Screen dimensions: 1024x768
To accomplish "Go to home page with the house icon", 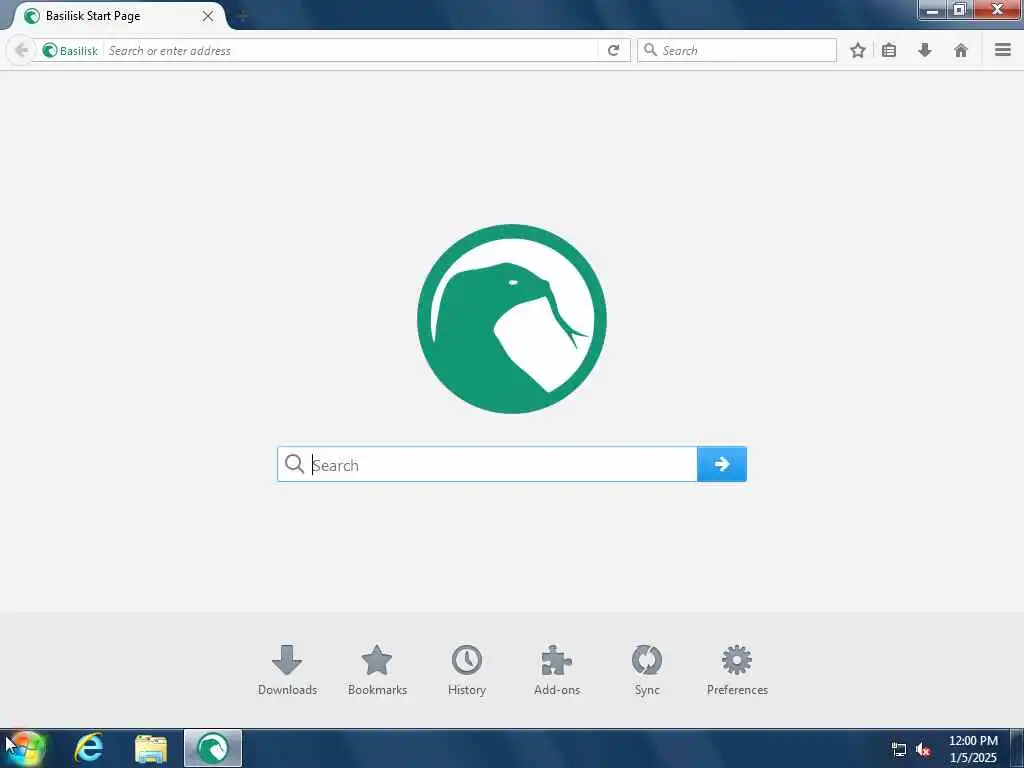I will pos(961,50).
